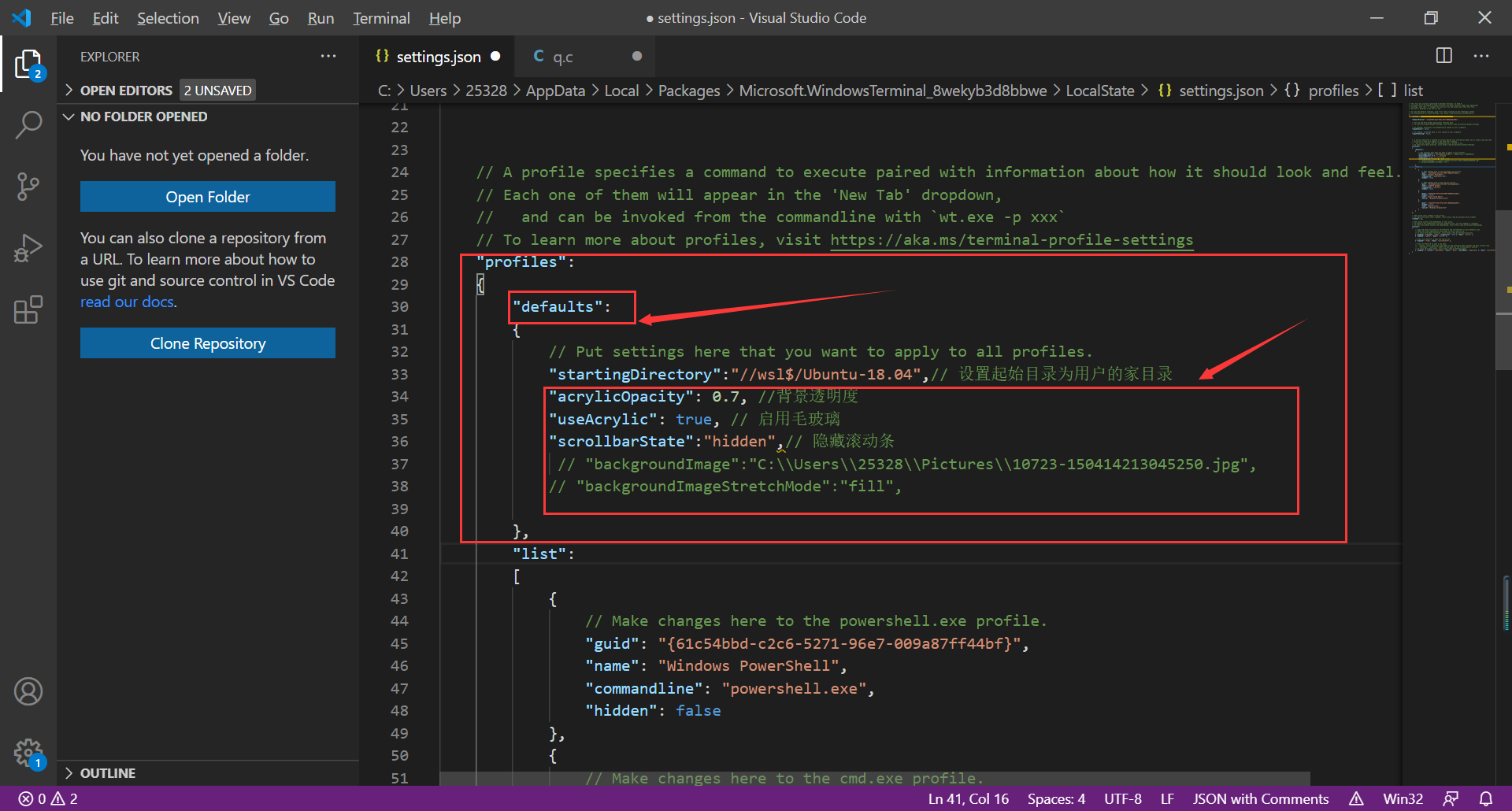
Task: Click Ln 41, Col 16 in status bar
Action: 968,798
